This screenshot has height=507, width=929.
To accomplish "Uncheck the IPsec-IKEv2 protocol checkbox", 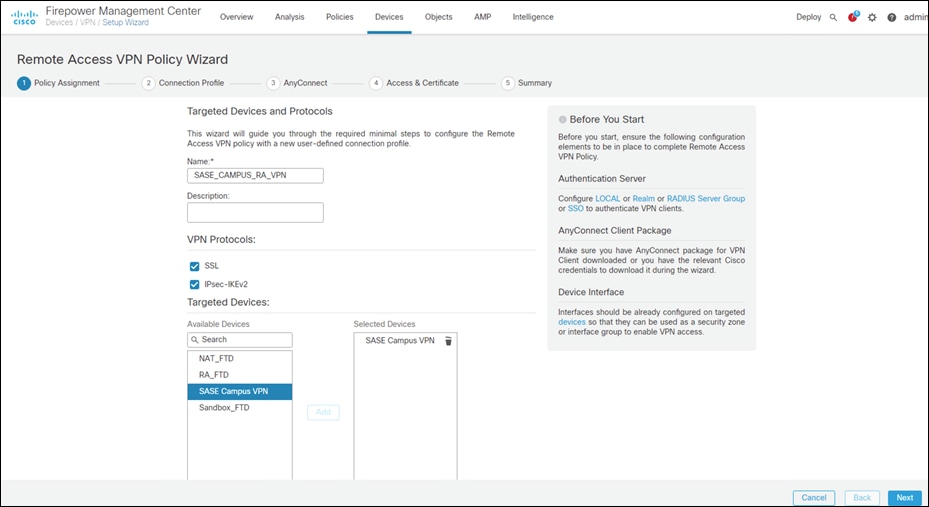I will [x=194, y=284].
